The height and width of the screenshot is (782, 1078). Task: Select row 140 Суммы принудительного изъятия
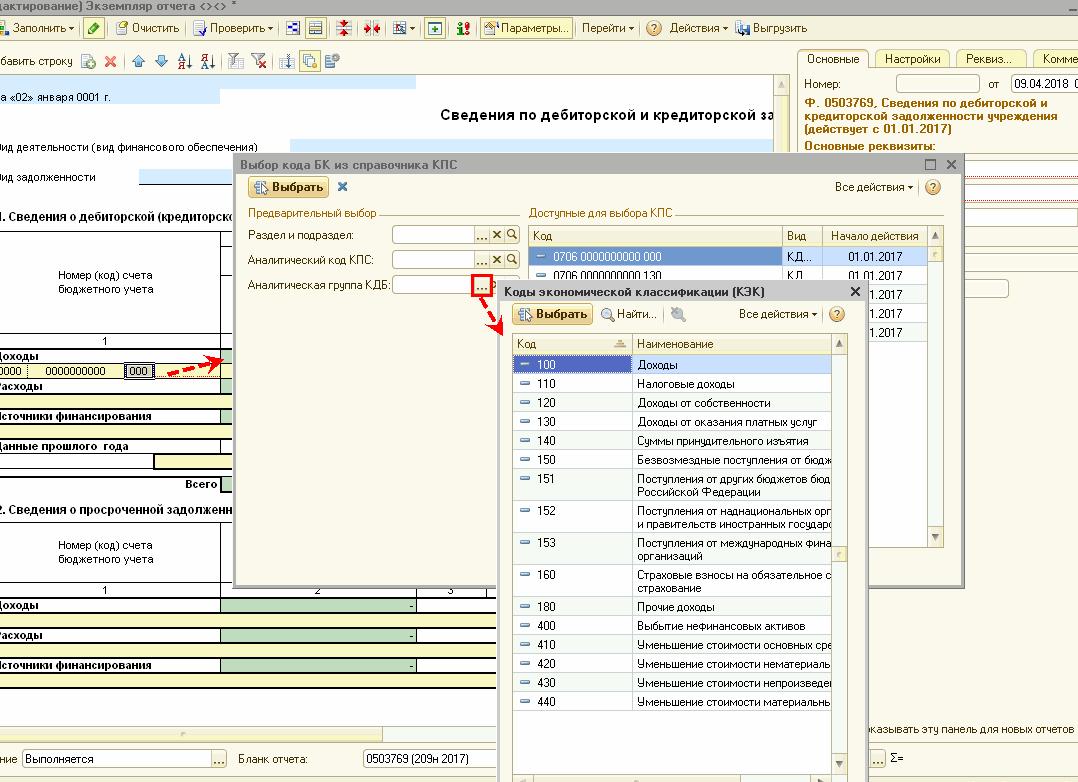pos(672,441)
